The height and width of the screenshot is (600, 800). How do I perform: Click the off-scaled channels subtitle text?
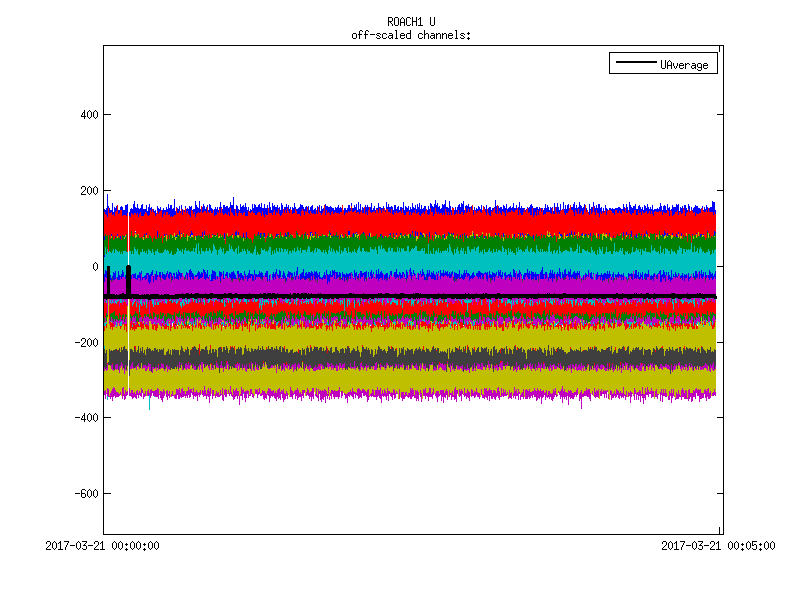pyautogui.click(x=411, y=35)
